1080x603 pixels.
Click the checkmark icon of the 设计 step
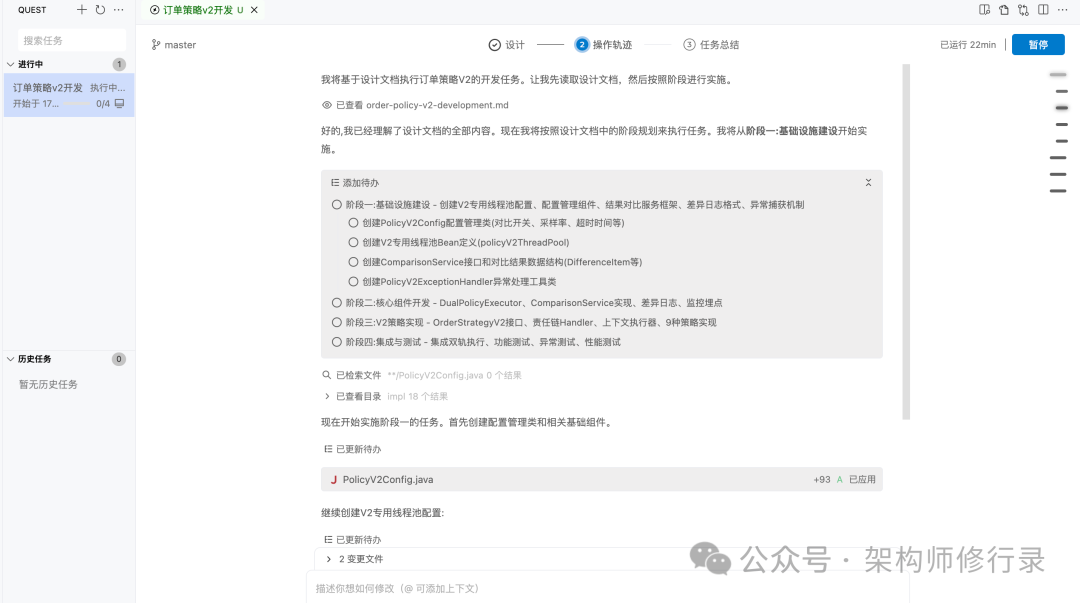[x=495, y=45]
